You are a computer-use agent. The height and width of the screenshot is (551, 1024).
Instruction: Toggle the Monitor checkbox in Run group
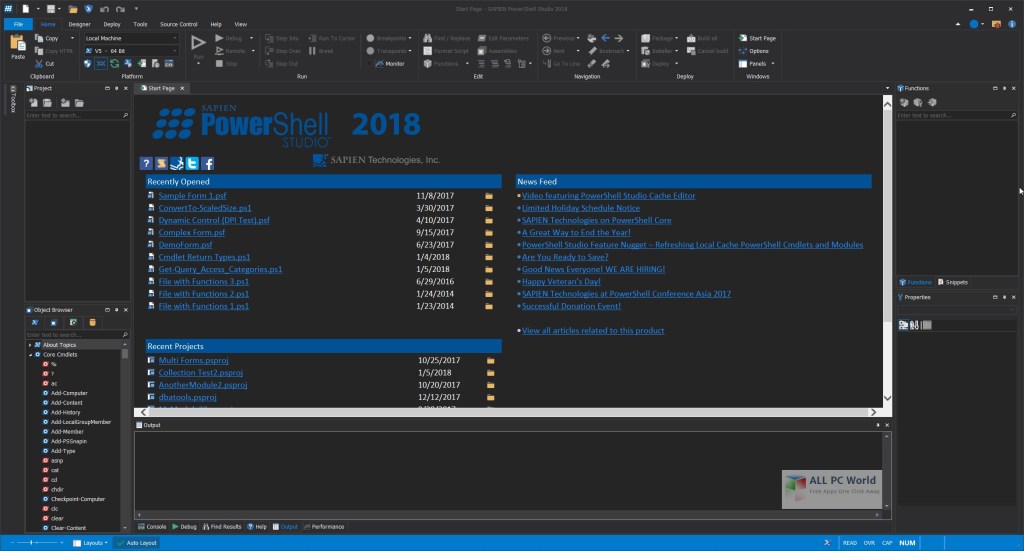(370, 64)
